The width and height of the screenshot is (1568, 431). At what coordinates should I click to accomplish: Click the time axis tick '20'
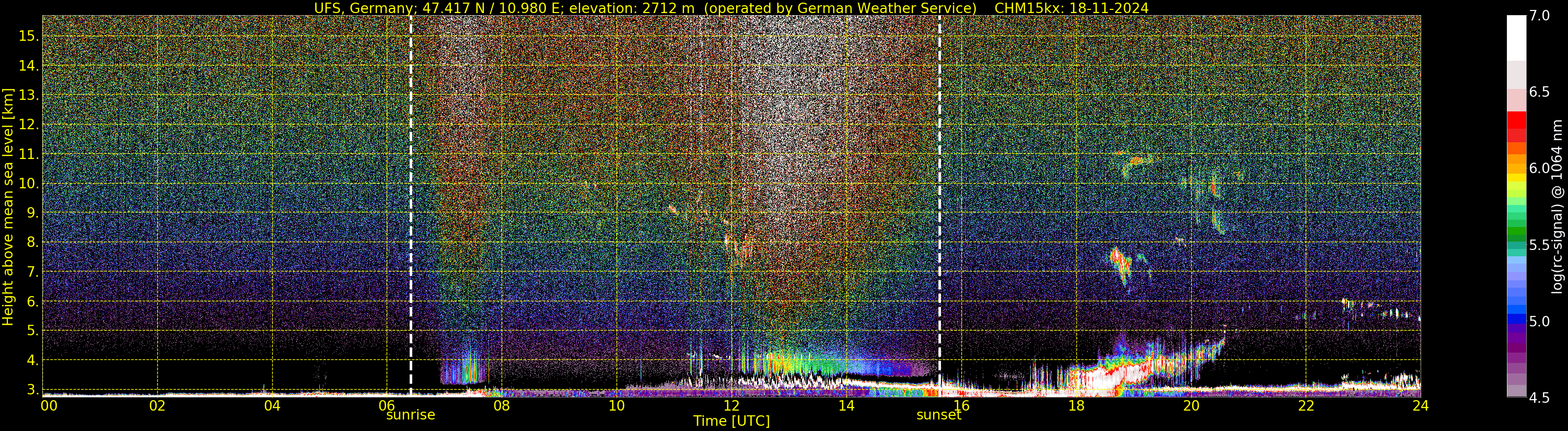click(x=1191, y=406)
